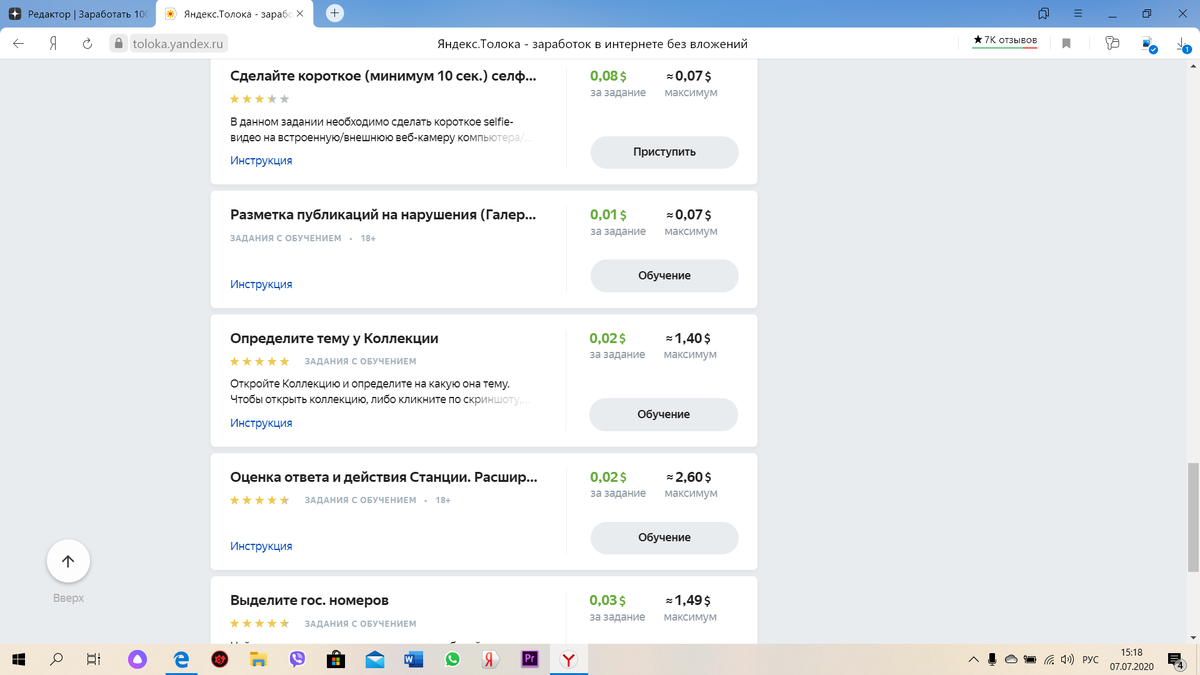
Task: Open a new tab with the plus button
Action: point(335,13)
